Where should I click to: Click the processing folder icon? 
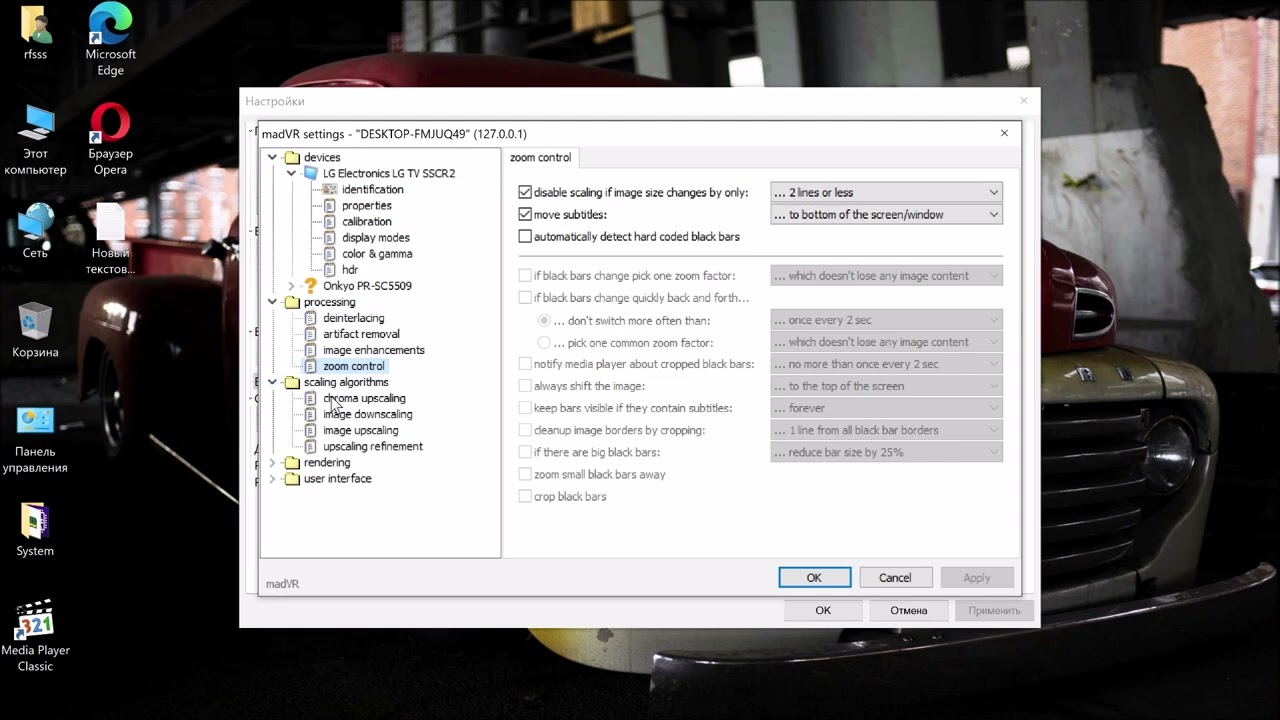point(292,302)
